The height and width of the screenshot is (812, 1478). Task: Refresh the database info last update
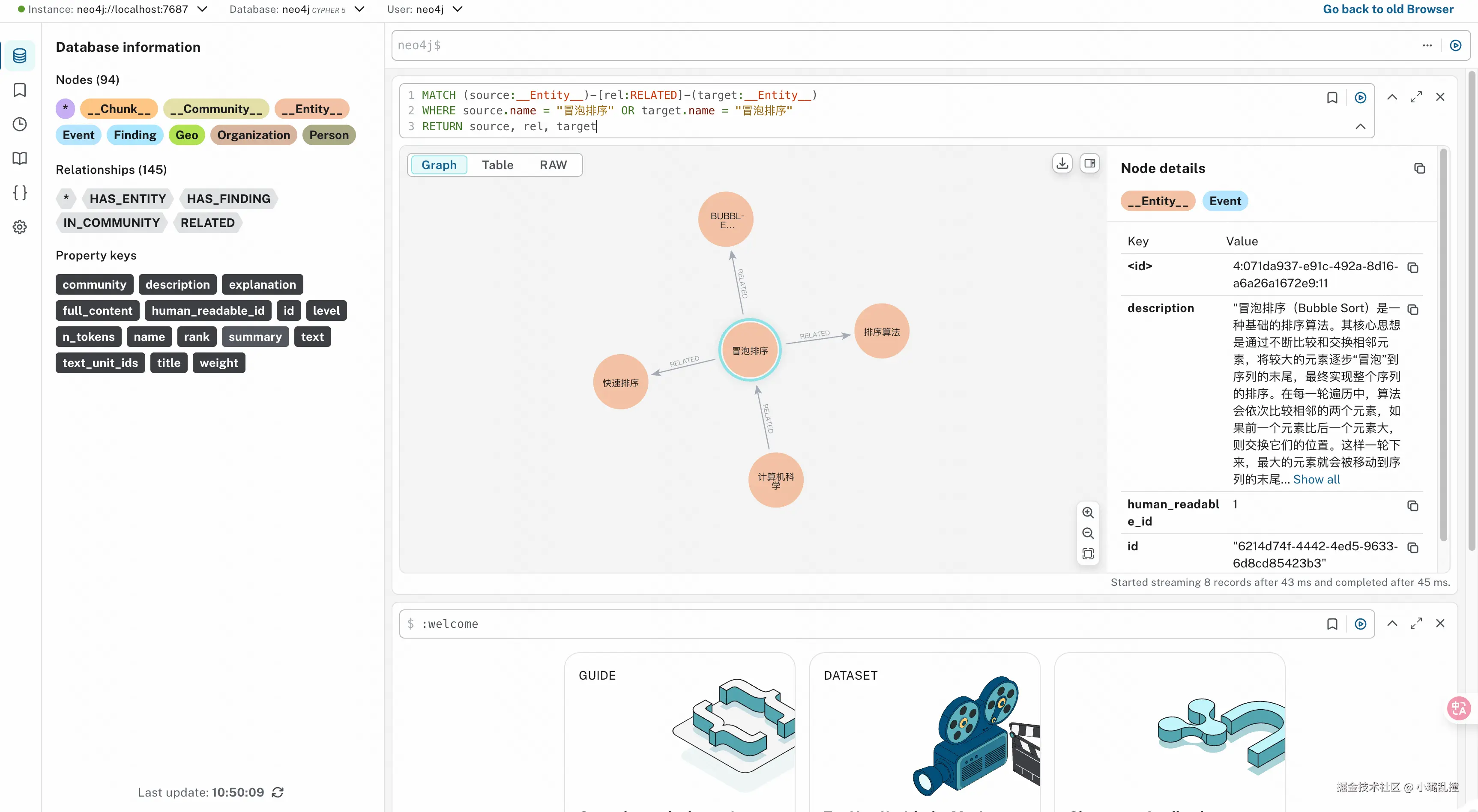click(278, 792)
